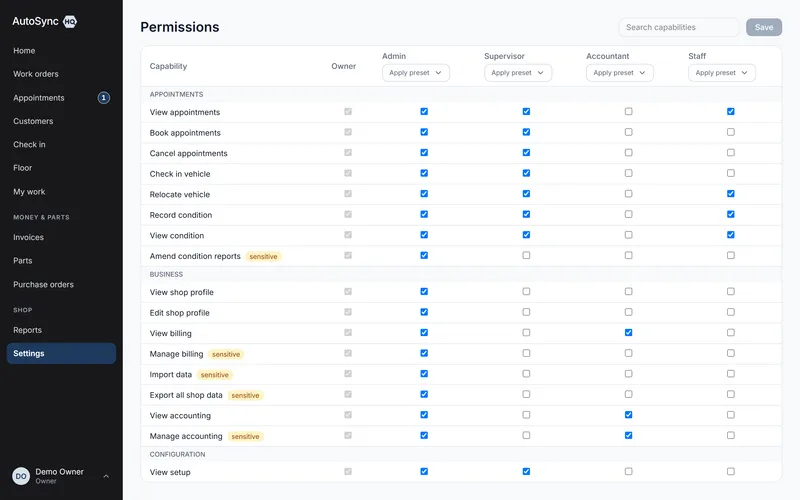The image size is (800, 500).
Task: Enable Staff for View setup
Action: (x=731, y=471)
